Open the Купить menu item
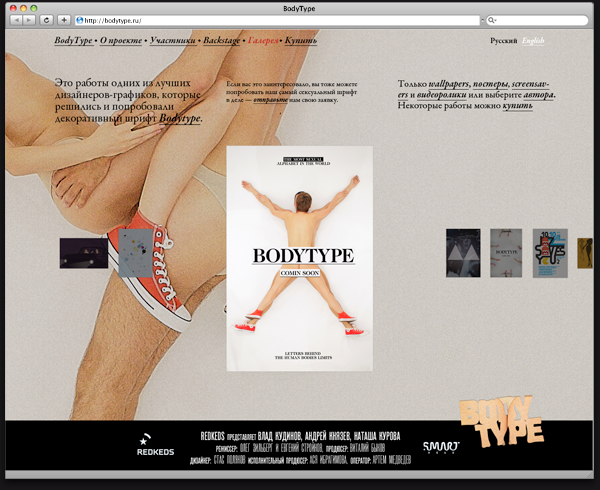 point(301,40)
